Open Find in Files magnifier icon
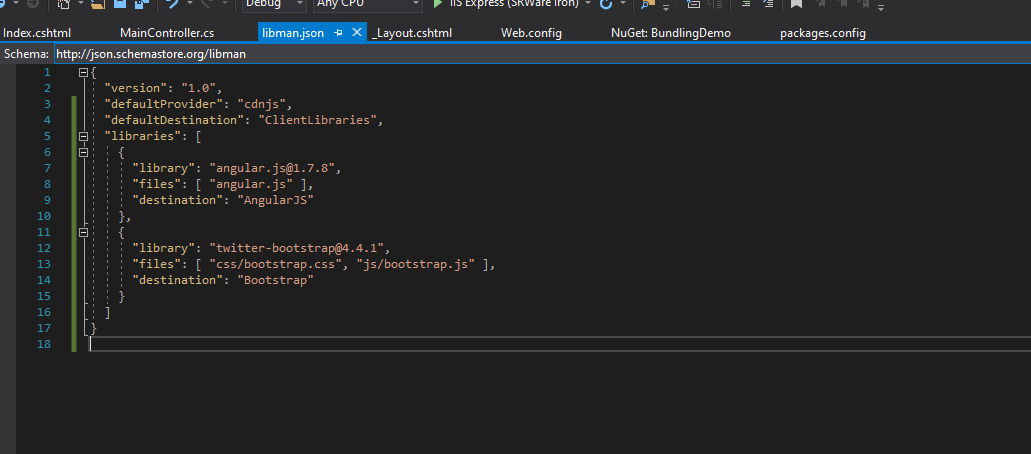The width and height of the screenshot is (1031, 454). coord(648,4)
